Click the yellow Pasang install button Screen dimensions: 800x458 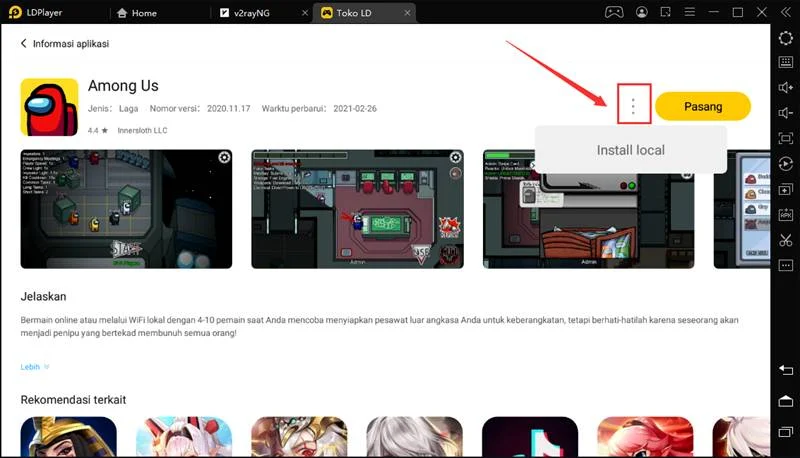click(x=703, y=107)
